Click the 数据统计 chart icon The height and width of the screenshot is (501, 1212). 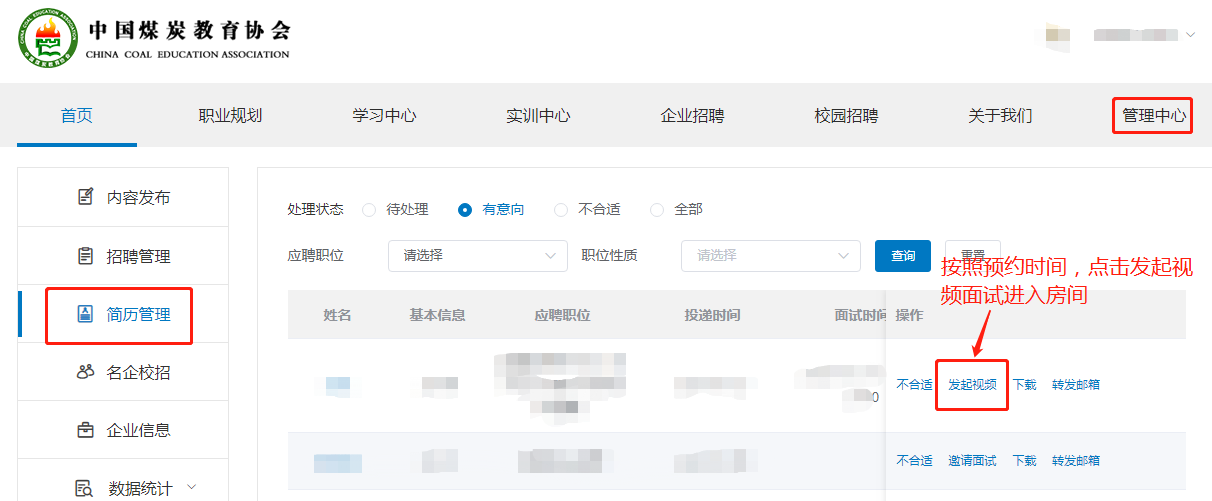86,488
